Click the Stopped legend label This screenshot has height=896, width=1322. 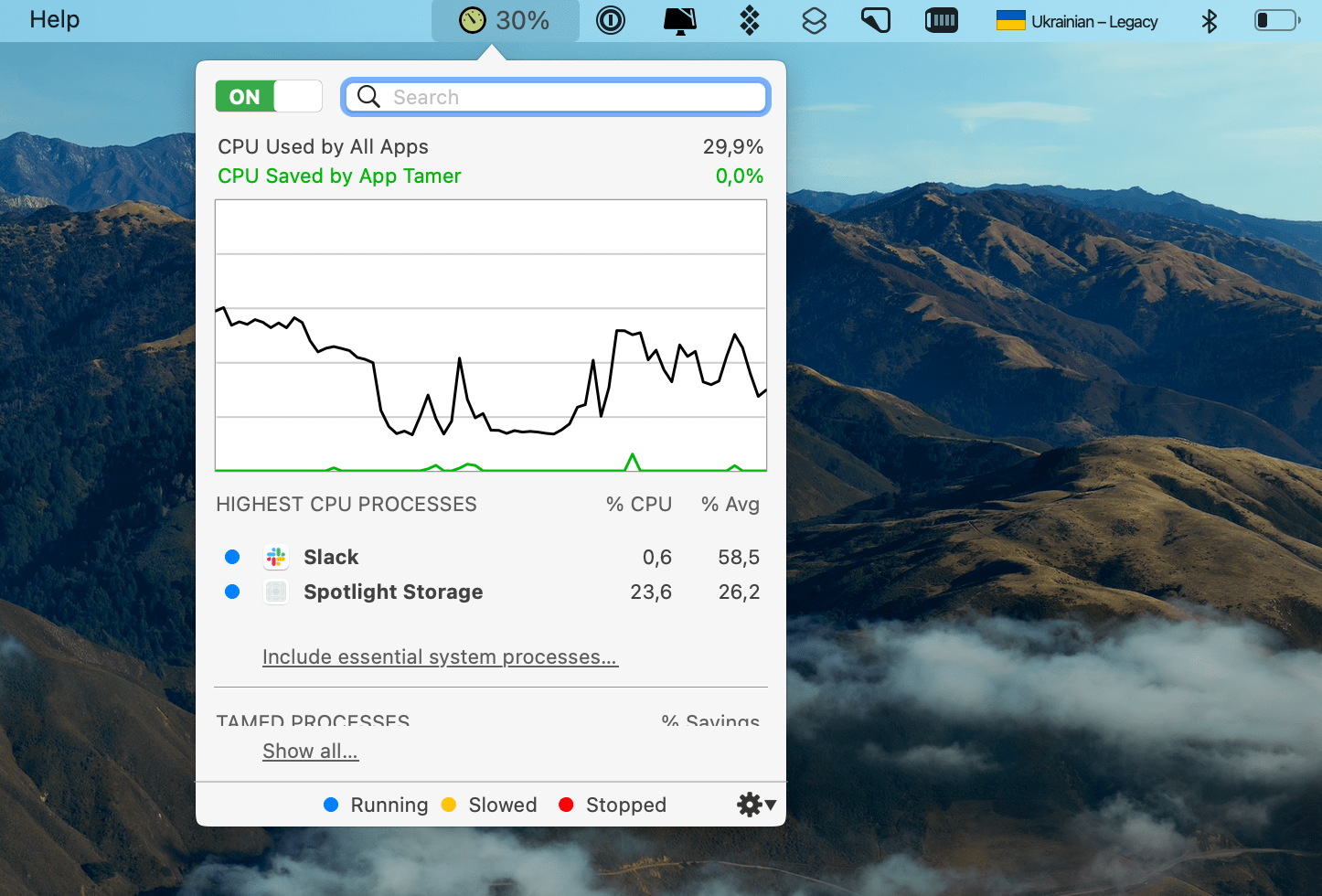626,805
